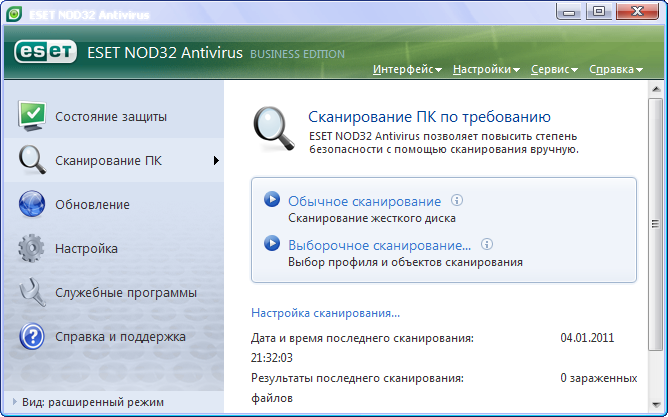Click the last scan date 04.01.2011
The image size is (668, 417).
pos(587,338)
